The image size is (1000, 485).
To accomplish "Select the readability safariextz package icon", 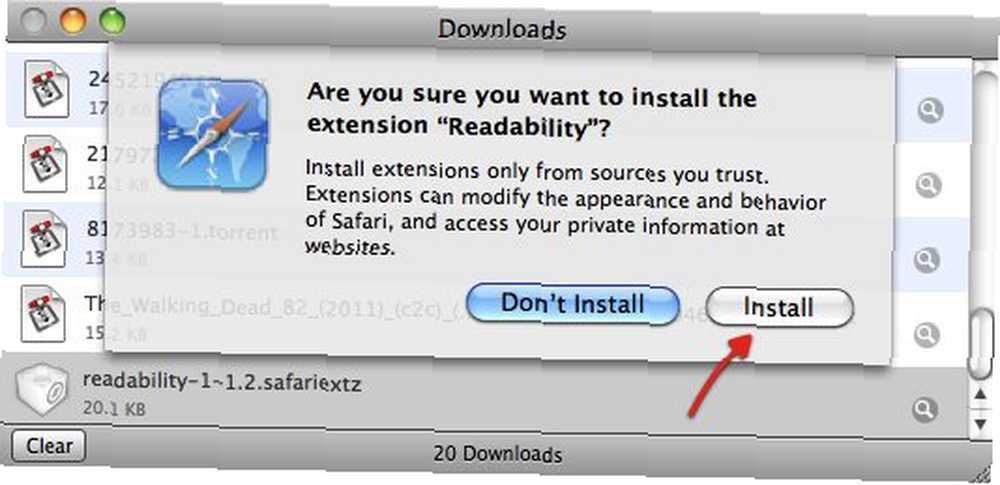I will tap(41, 389).
